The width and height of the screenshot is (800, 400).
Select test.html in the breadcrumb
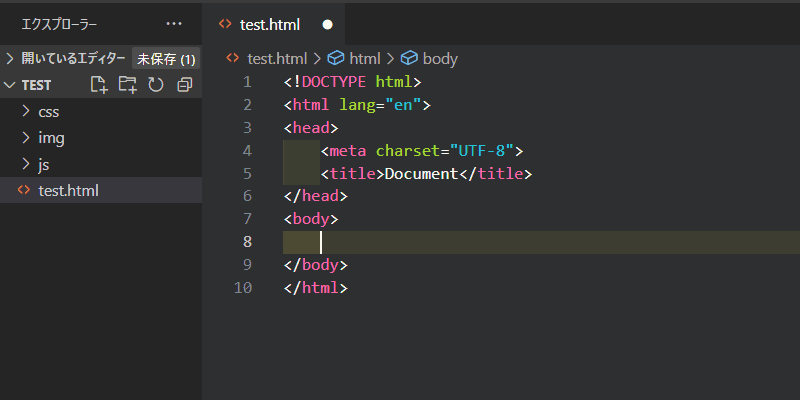pyautogui.click(x=277, y=59)
